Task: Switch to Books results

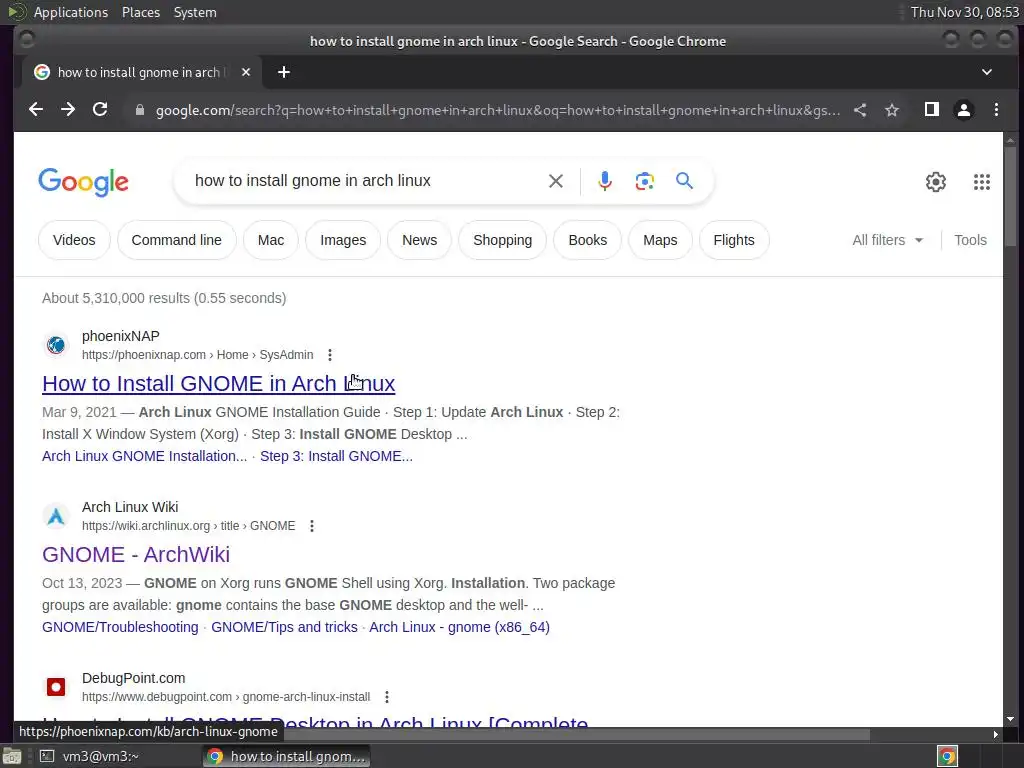Action: coord(588,240)
